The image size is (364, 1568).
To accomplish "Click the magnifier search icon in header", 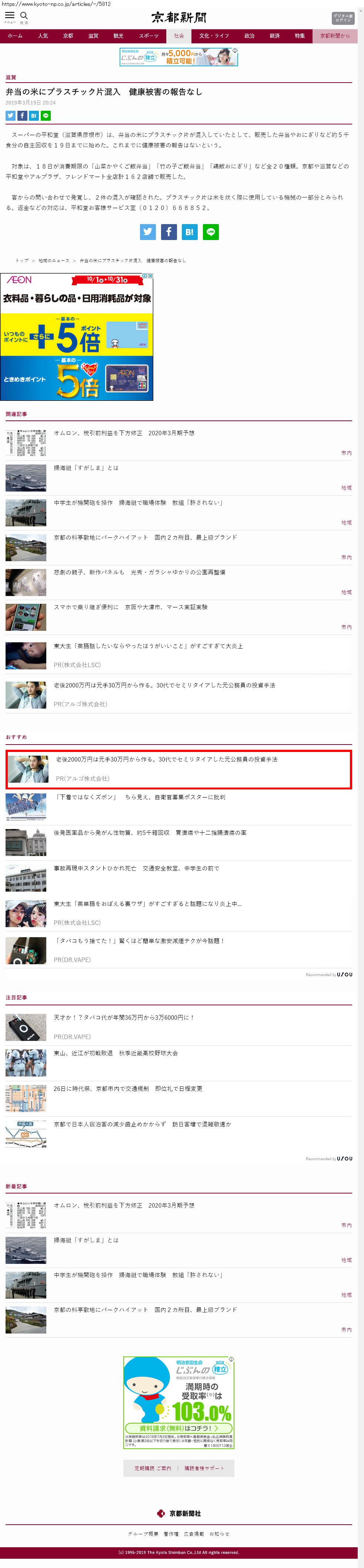I will tap(24, 17).
